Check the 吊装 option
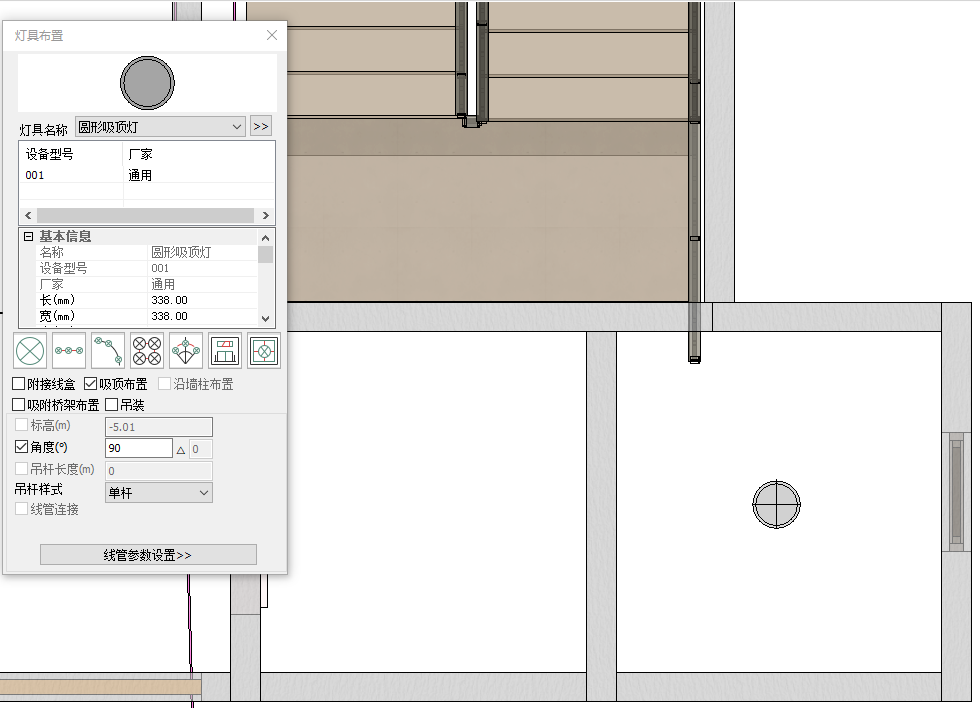This screenshot has height=708, width=980. 112,405
